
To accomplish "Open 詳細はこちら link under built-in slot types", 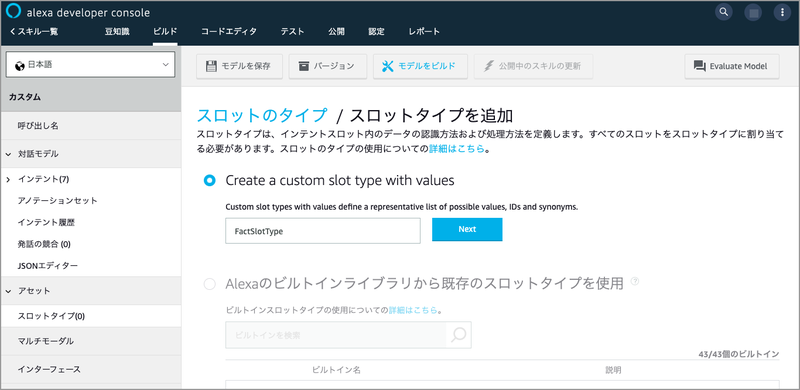I will point(413,310).
